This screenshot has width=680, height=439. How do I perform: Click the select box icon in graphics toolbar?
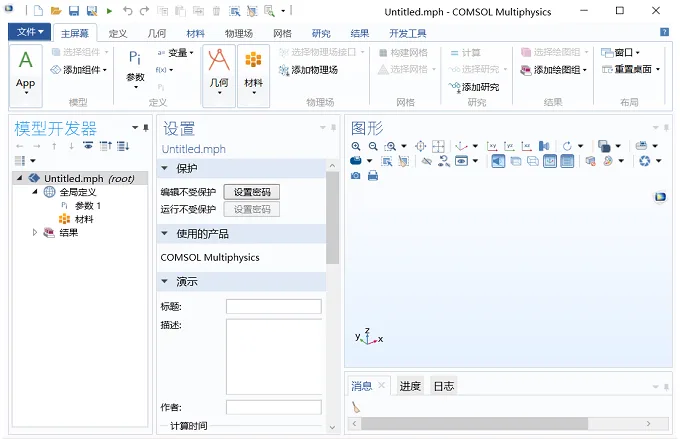[386, 161]
